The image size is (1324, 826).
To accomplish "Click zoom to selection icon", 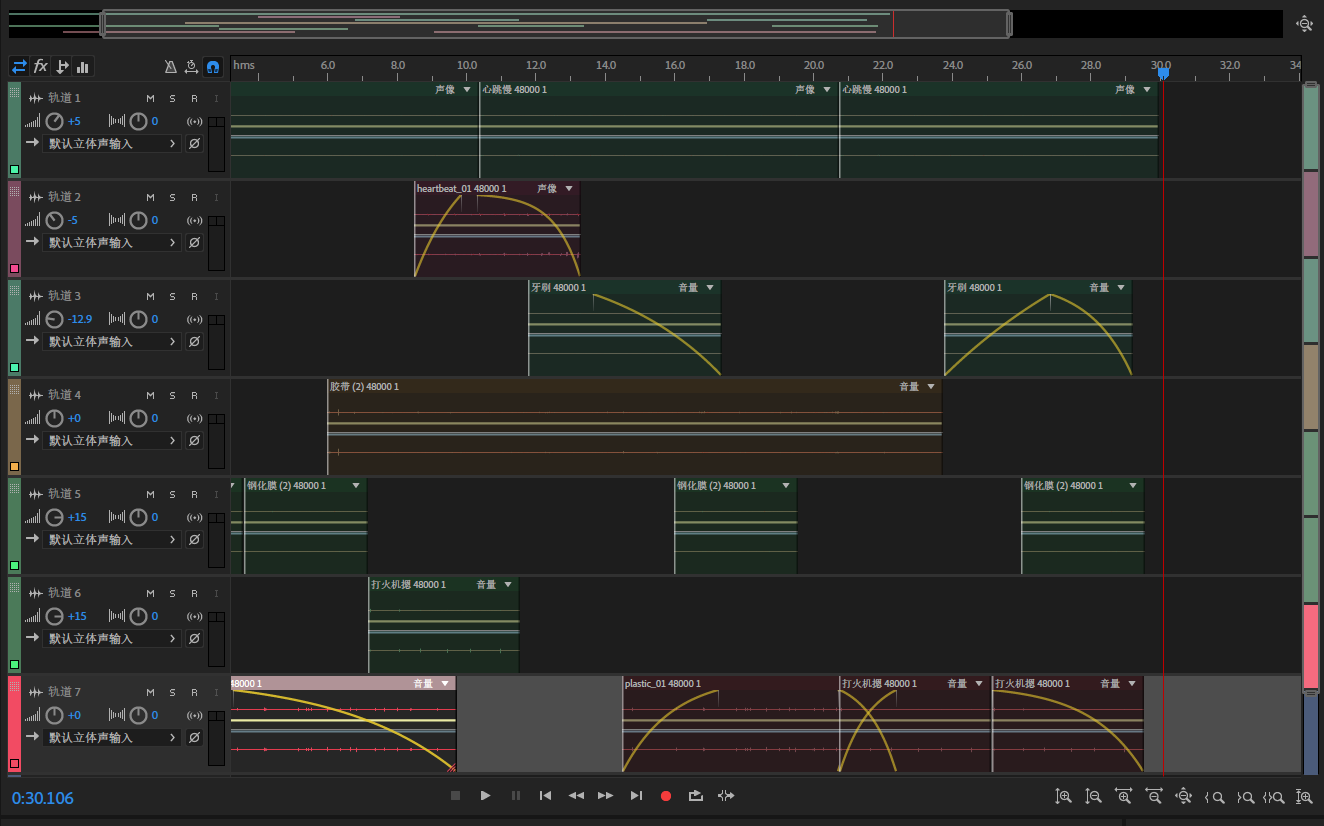I will [x=1274, y=797].
